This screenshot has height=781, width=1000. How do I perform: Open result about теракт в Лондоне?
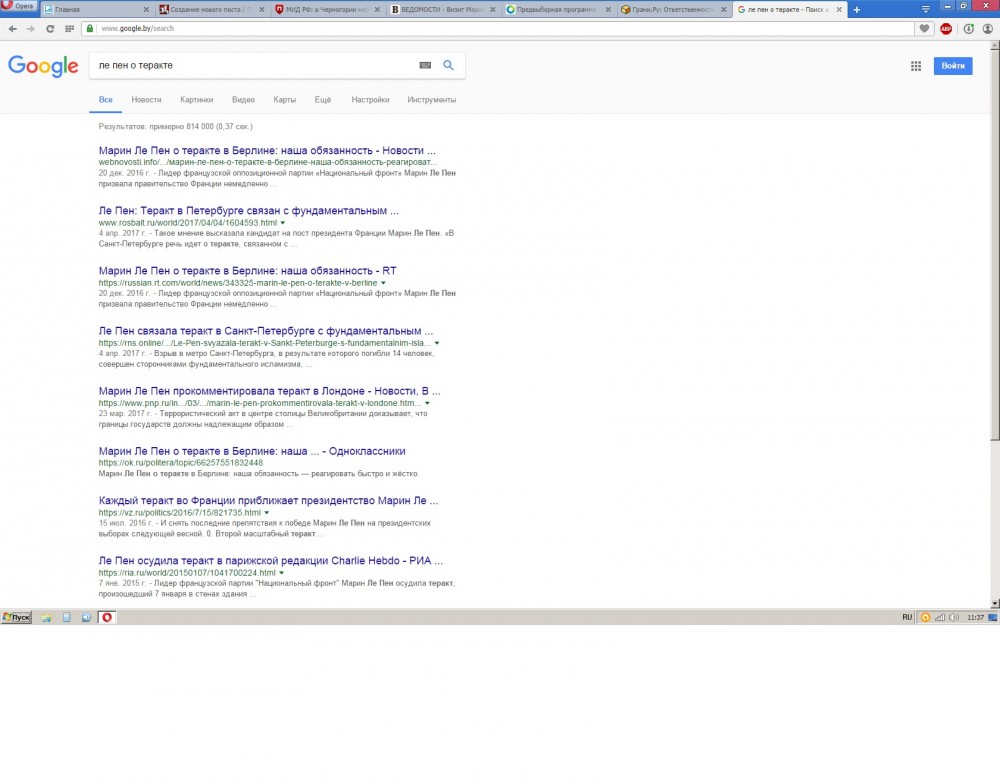(270, 391)
